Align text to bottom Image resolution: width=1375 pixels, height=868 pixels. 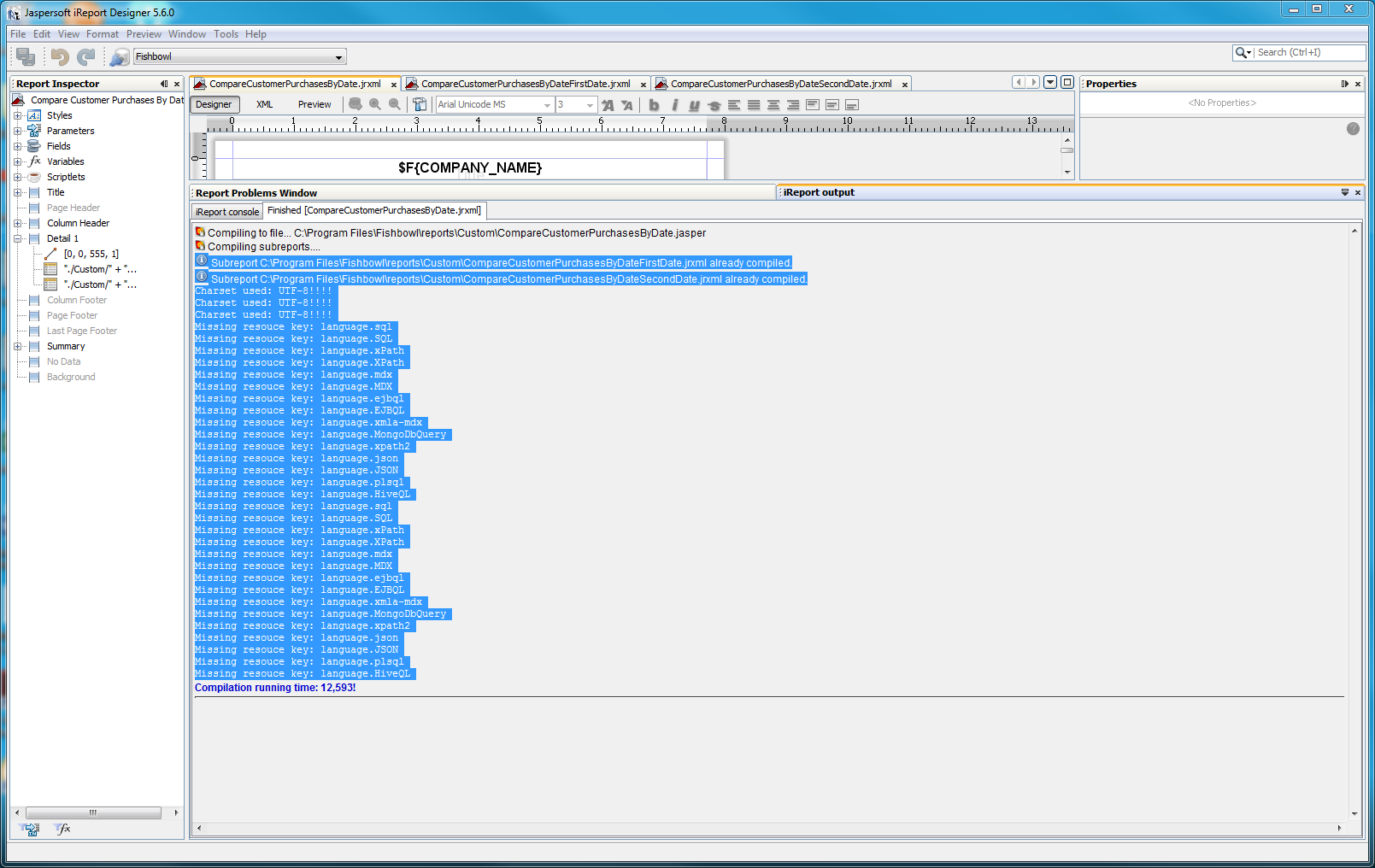[x=852, y=105]
